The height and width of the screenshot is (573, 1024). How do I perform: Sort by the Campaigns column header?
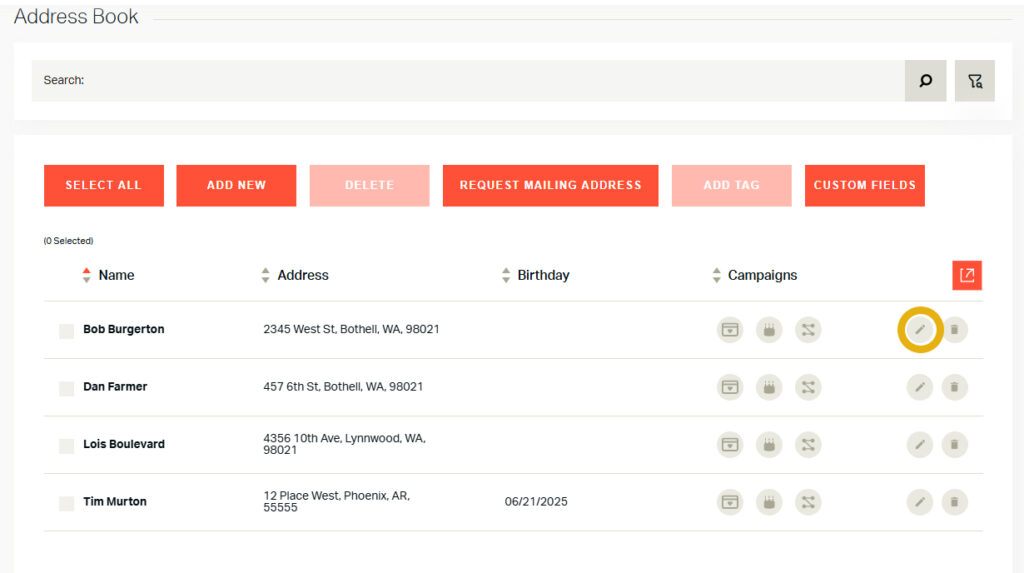[761, 275]
